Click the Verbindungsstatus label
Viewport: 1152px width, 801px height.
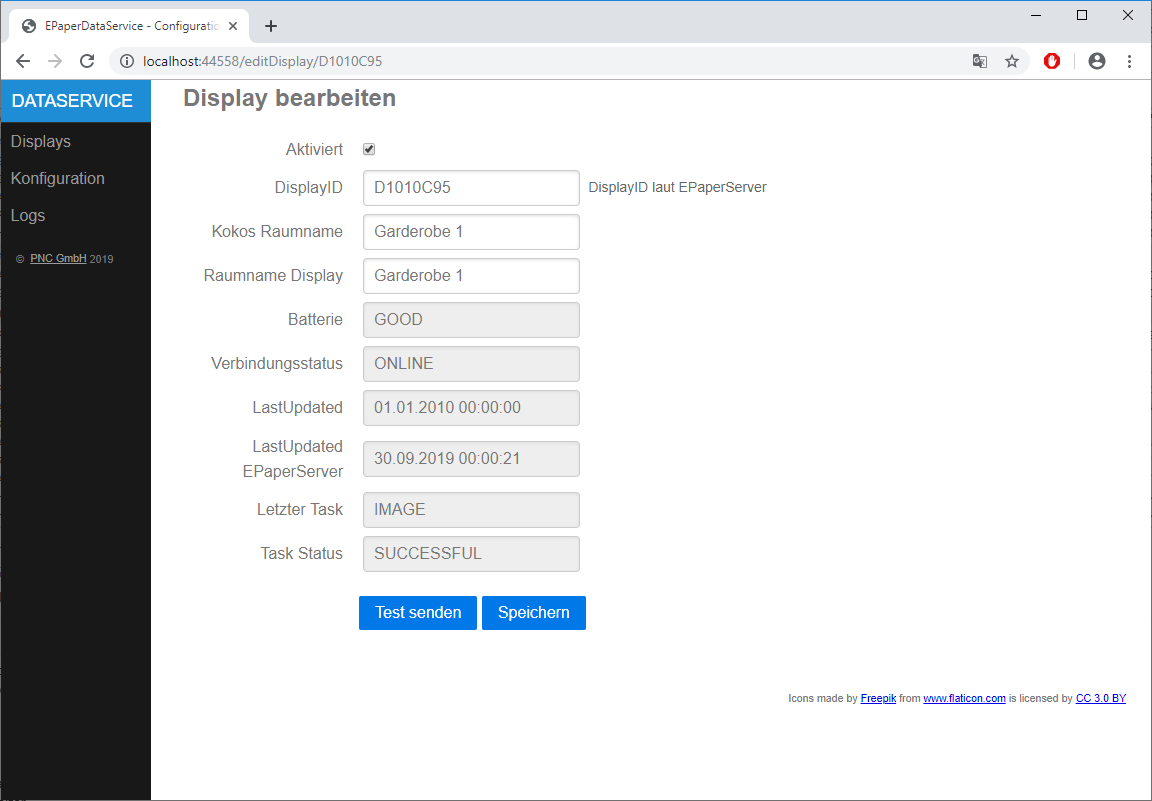(x=277, y=364)
